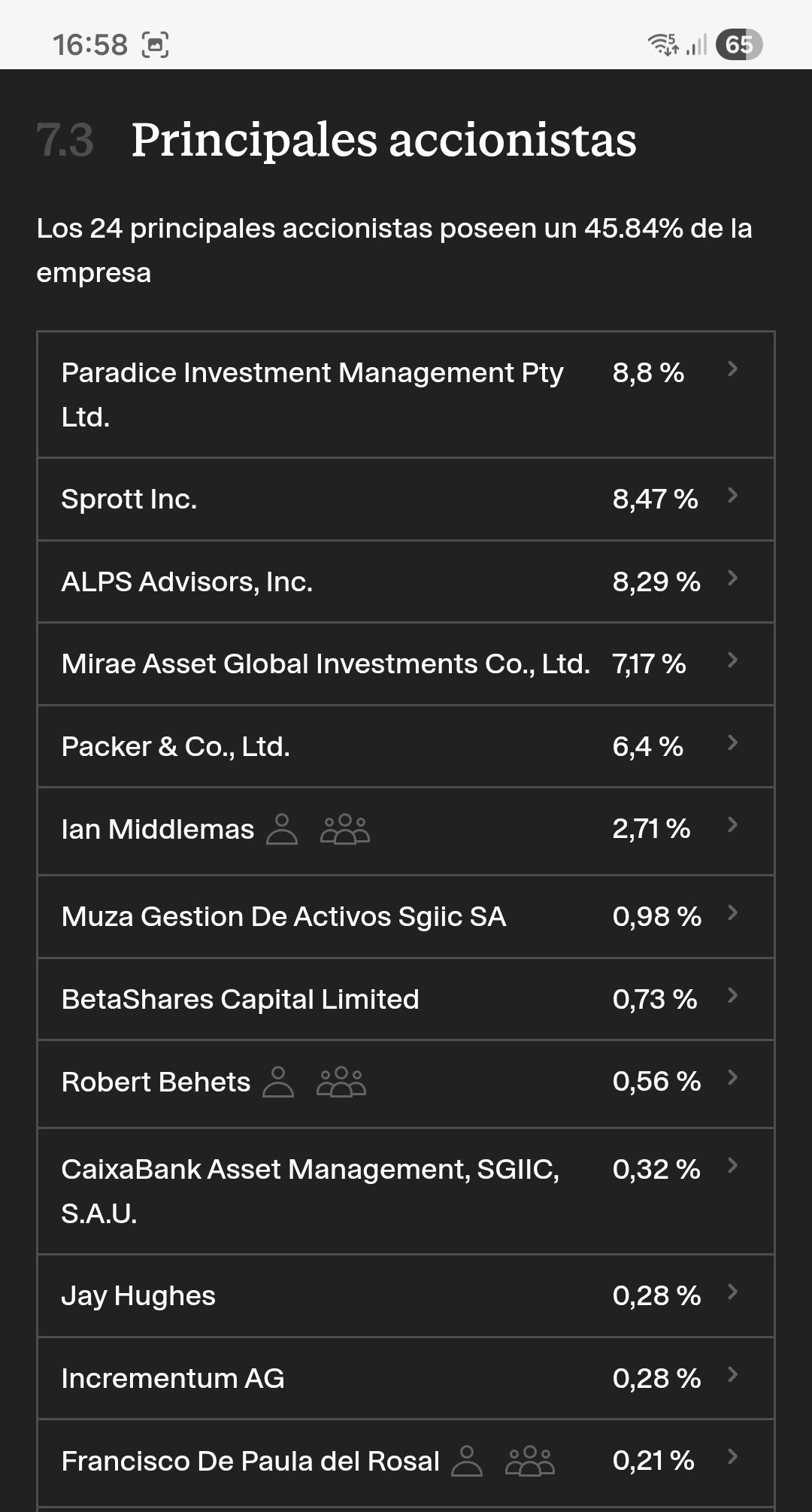Tap the Wi-Fi signal status icon
The height and width of the screenshot is (1512, 812).
[663, 44]
